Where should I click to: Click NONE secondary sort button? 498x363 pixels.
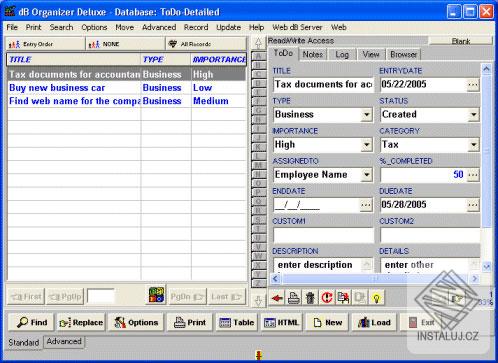[125, 44]
